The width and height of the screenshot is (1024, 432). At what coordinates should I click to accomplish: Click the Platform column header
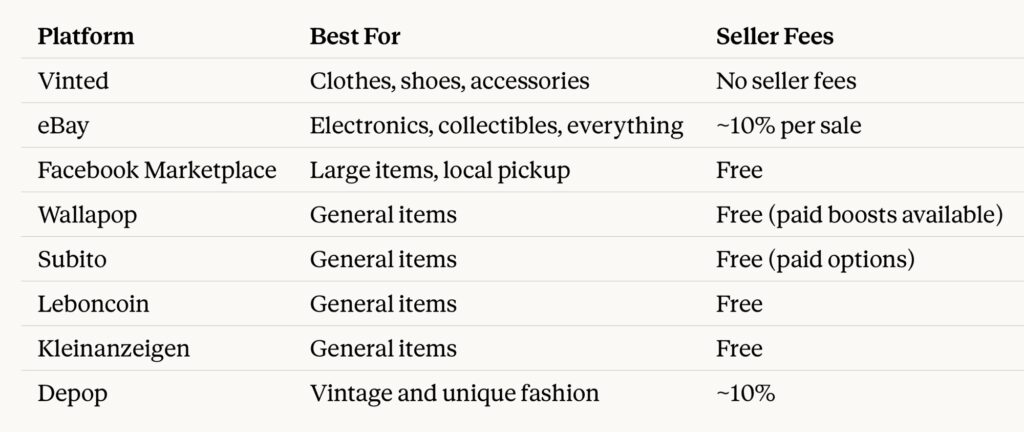point(86,37)
